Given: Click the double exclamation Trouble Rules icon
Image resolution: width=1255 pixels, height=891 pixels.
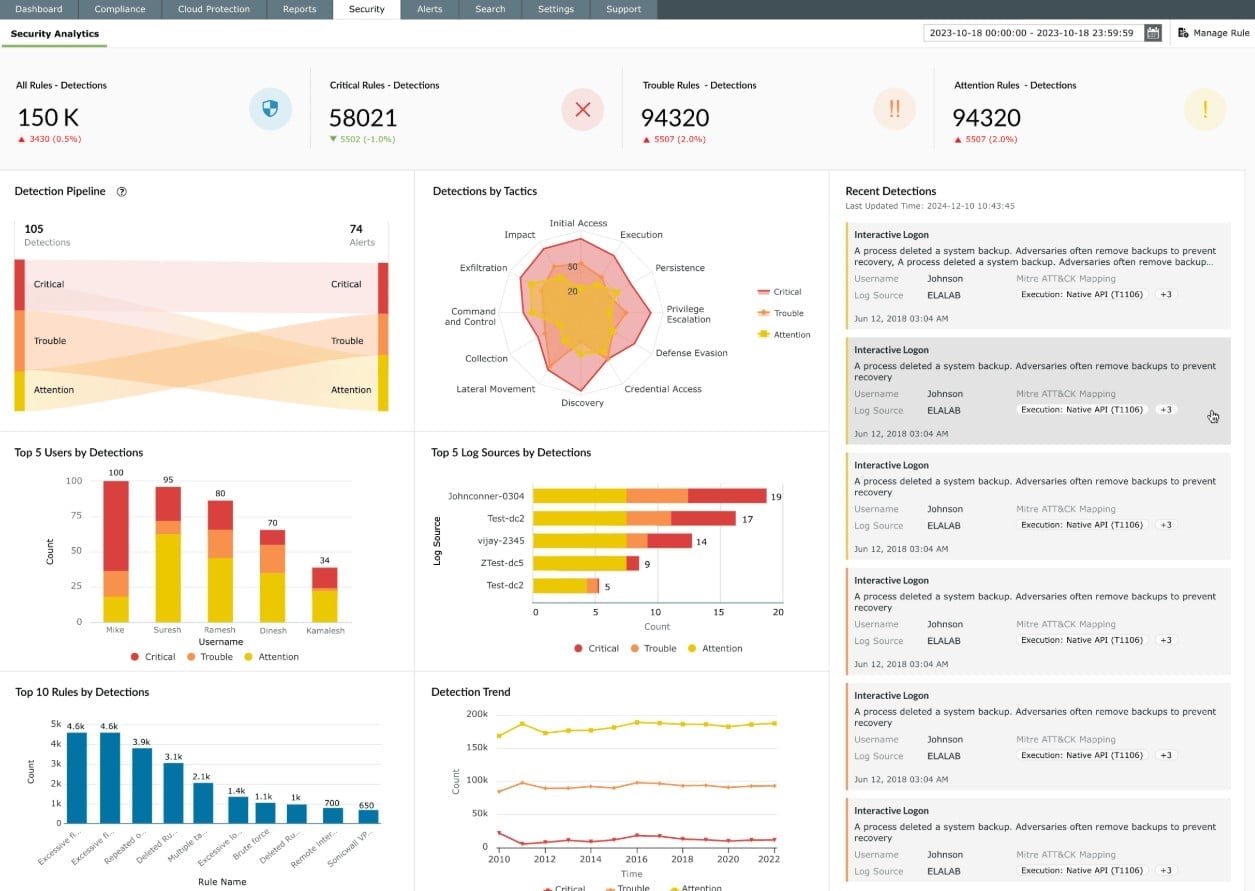Looking at the screenshot, I should 895,109.
